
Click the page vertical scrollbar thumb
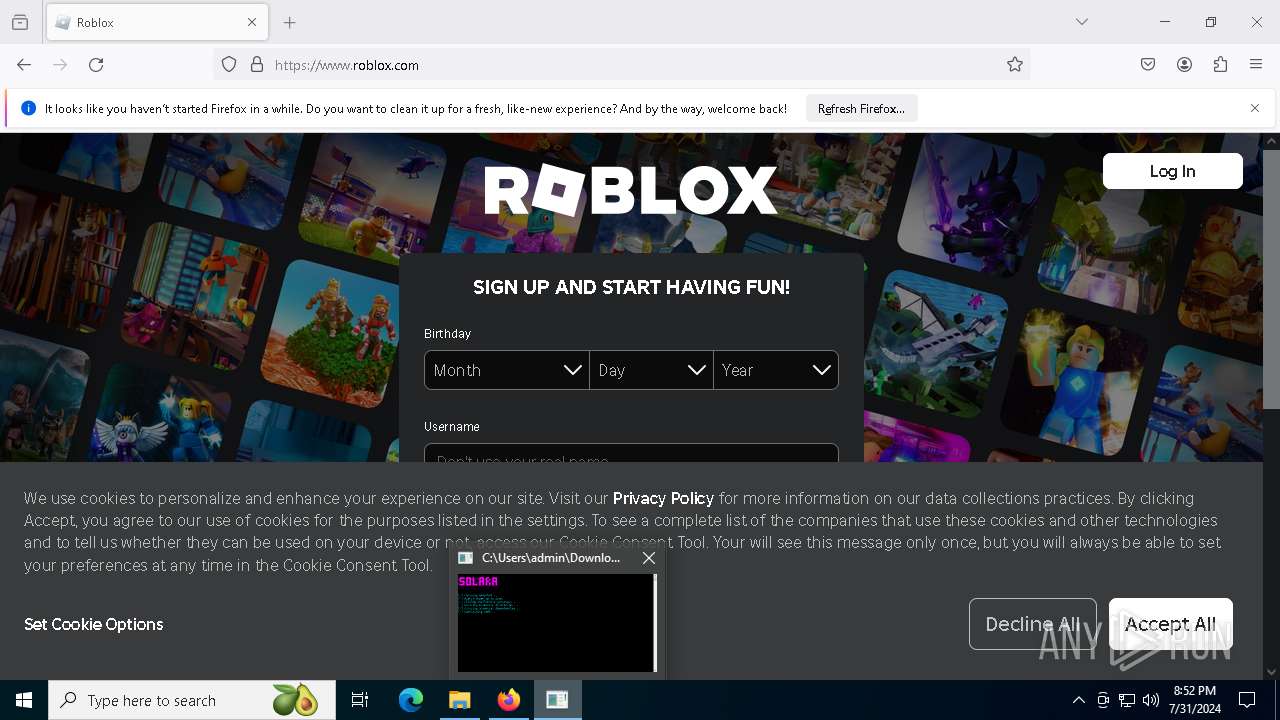point(1271,280)
